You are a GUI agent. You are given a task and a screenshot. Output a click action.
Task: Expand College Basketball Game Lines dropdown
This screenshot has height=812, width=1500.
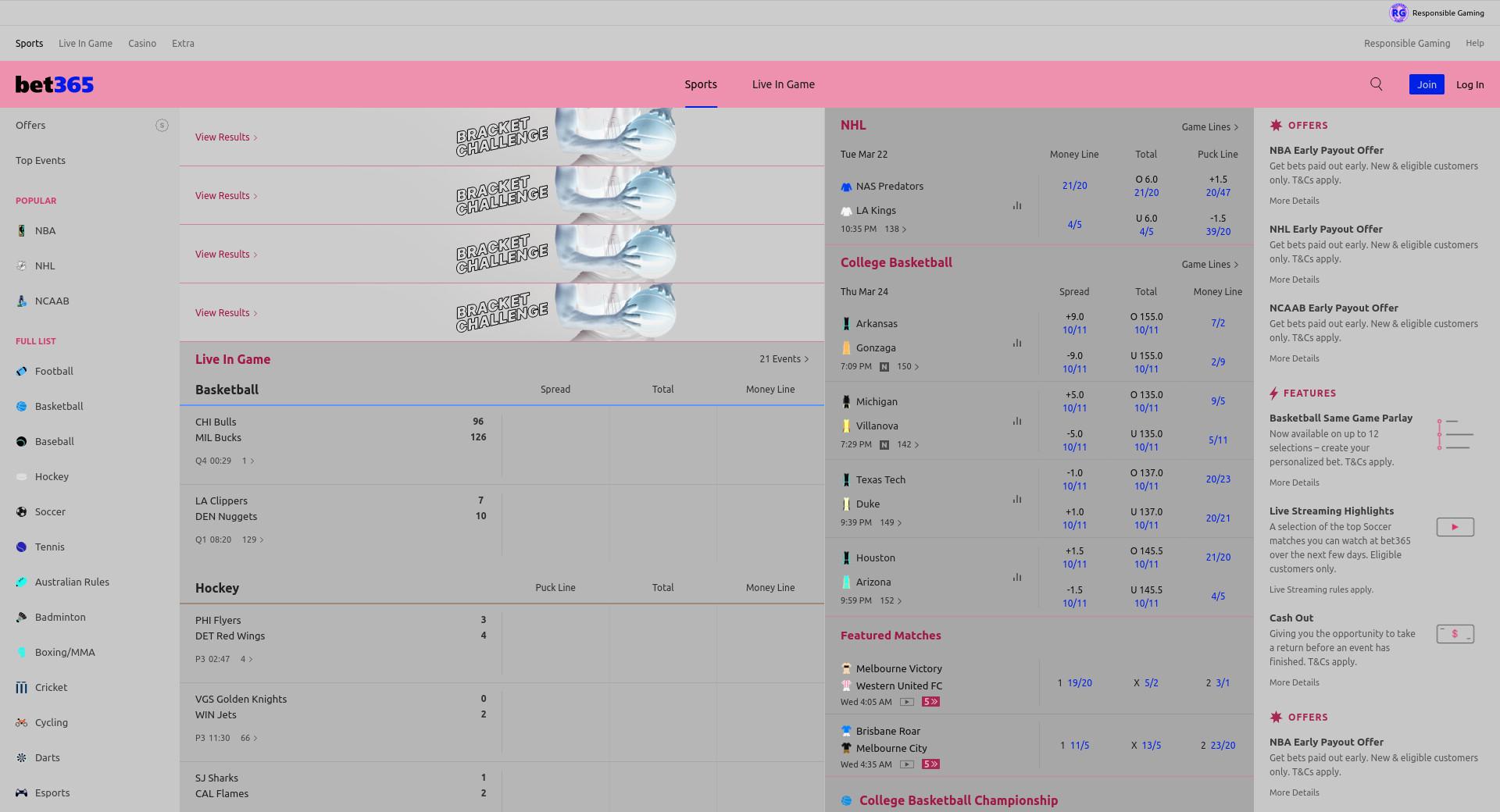click(x=1210, y=264)
